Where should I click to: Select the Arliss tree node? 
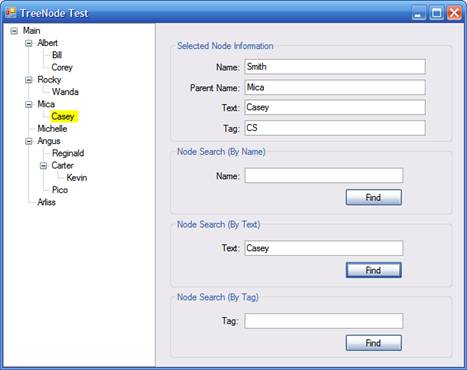pos(46,202)
